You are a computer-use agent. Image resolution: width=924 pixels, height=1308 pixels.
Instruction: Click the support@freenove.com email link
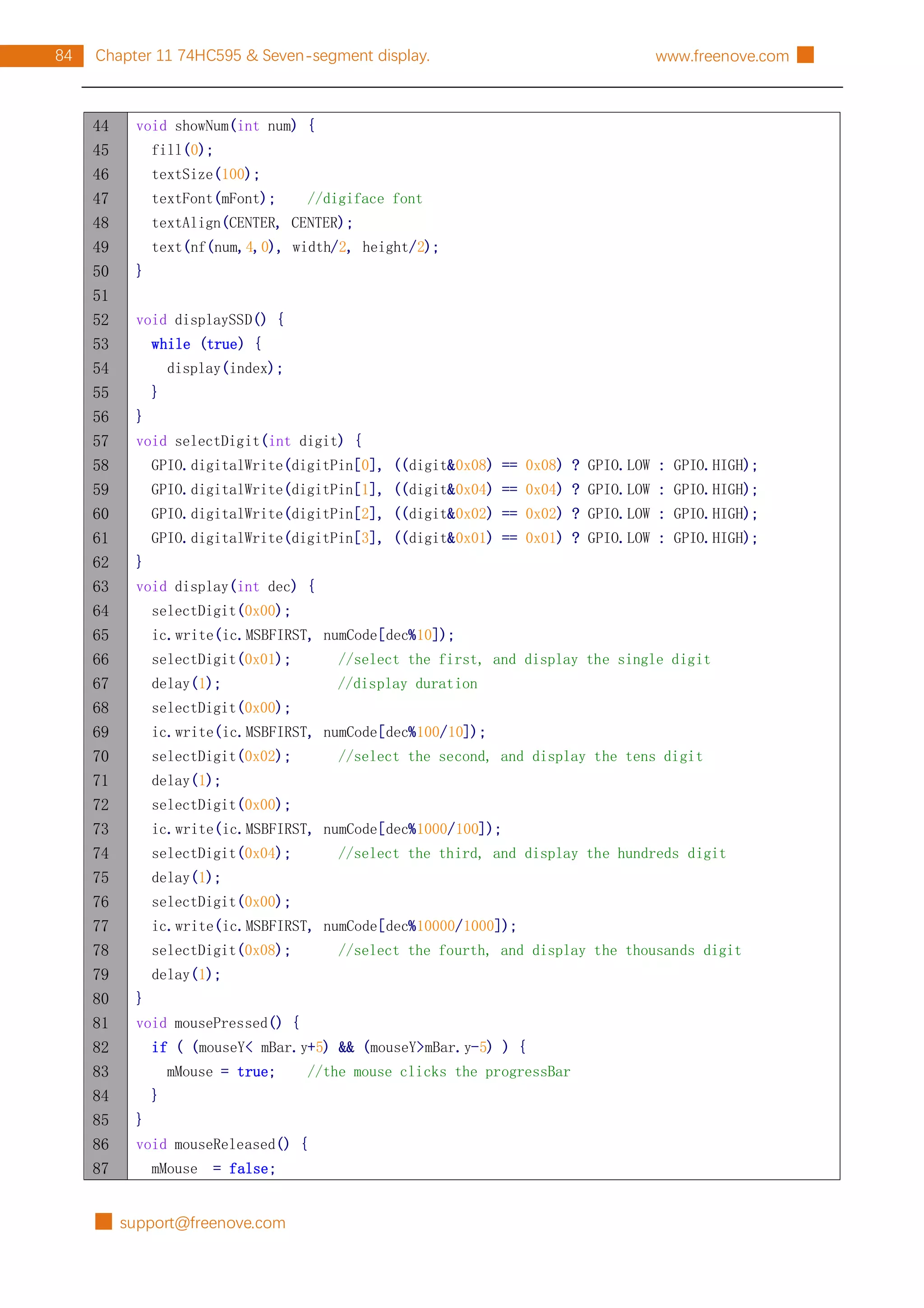pos(202,1223)
